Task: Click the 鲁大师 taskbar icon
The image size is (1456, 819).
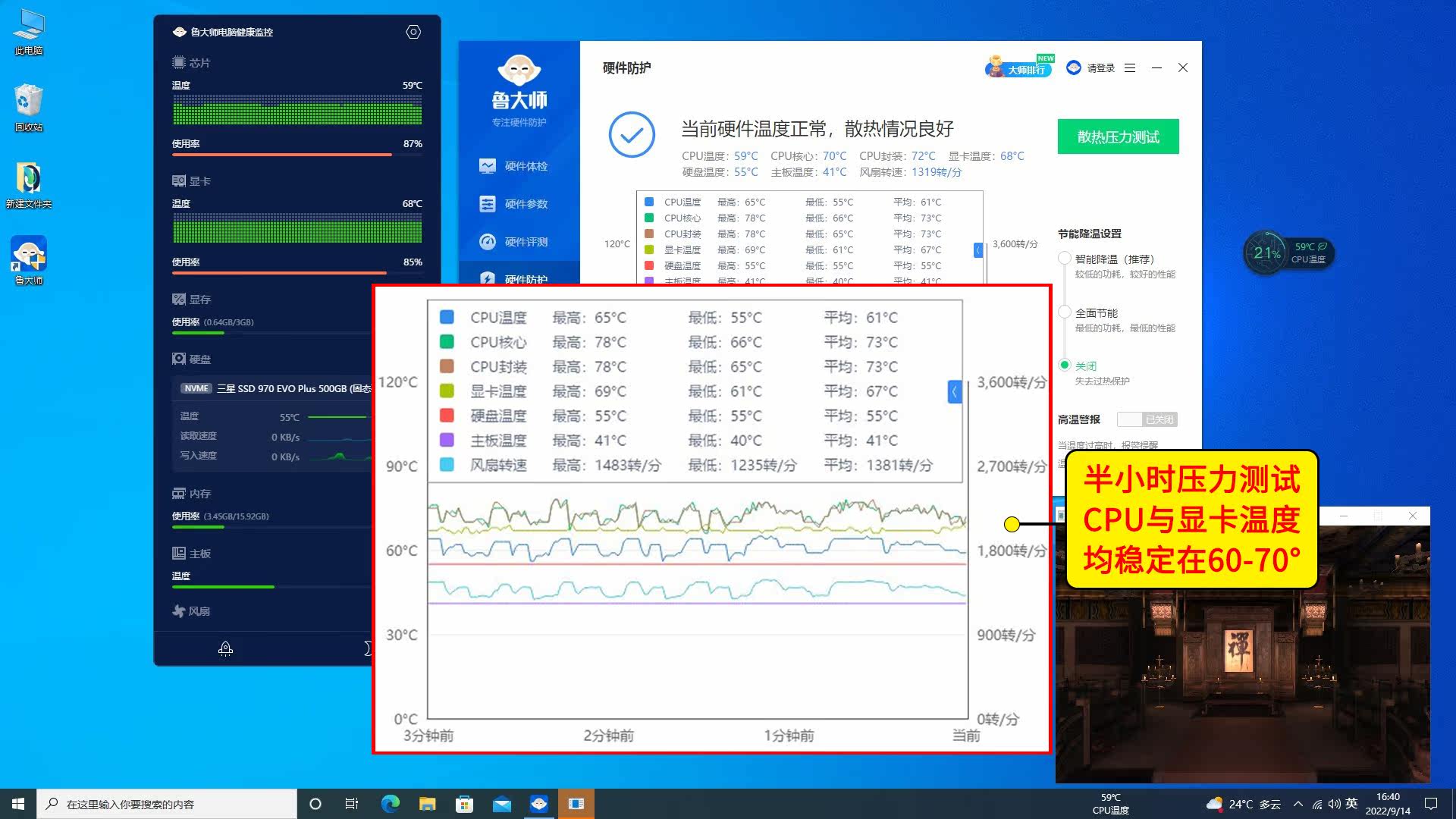Action: tap(539, 804)
